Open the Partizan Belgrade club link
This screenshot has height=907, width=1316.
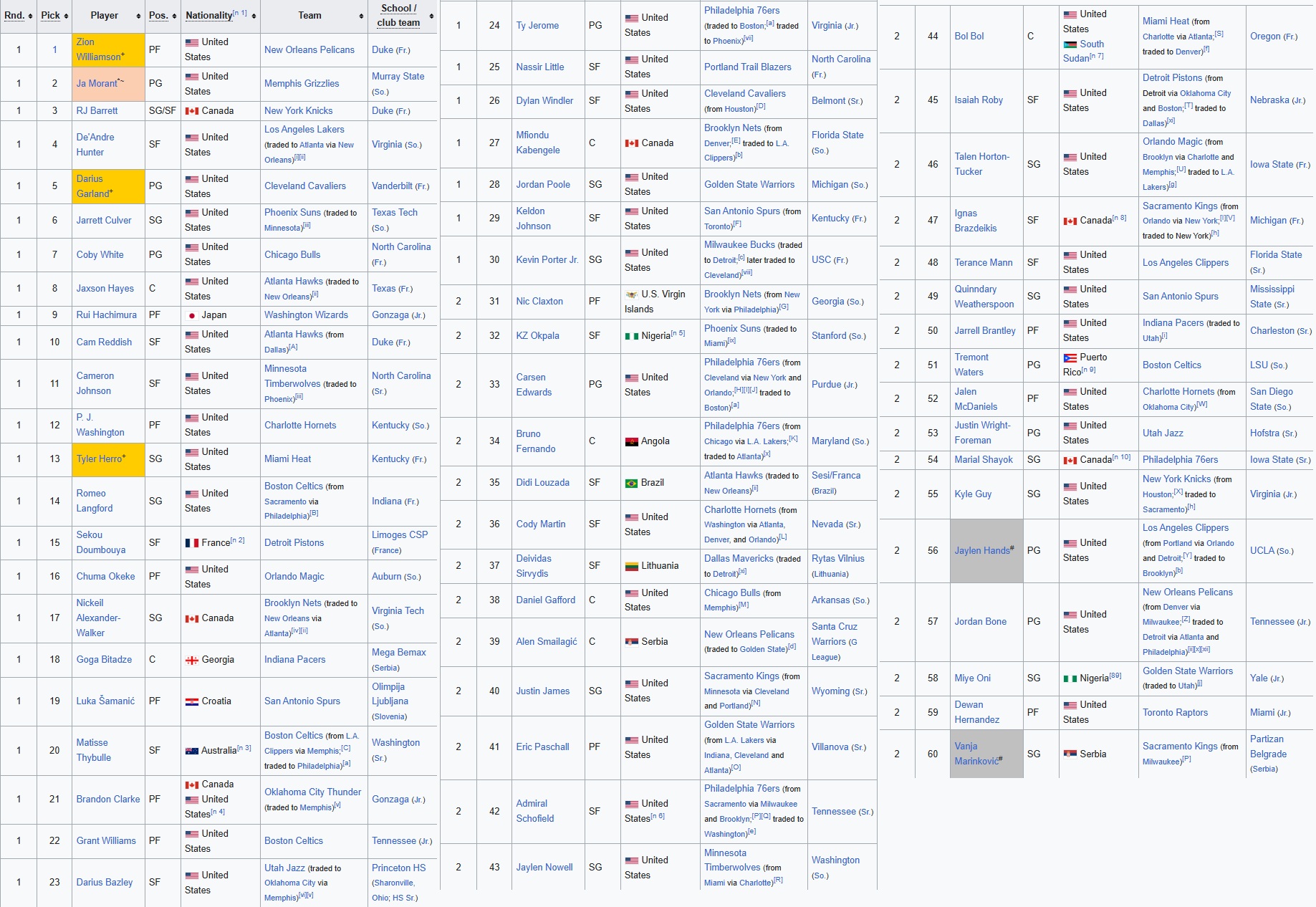[x=1269, y=747]
